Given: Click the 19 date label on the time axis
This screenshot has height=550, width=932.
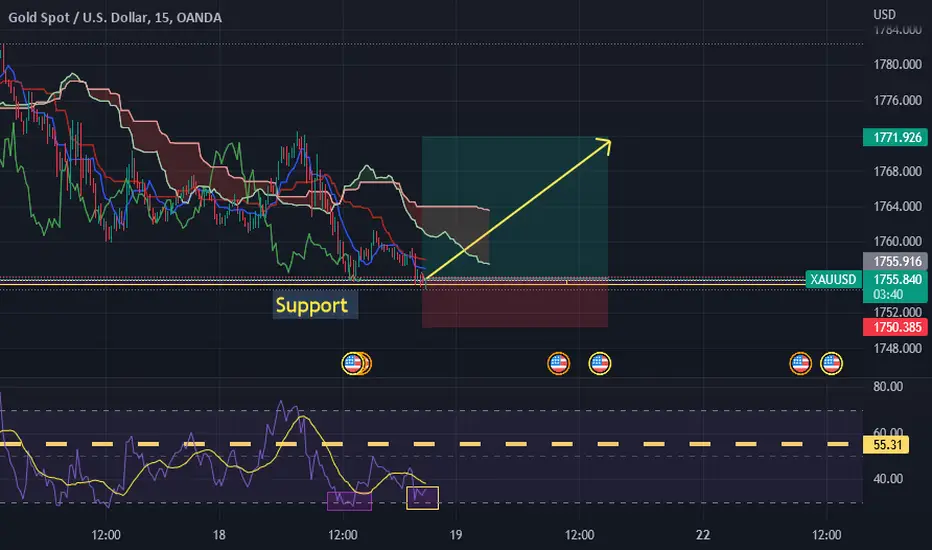Looking at the screenshot, I should 455,535.
